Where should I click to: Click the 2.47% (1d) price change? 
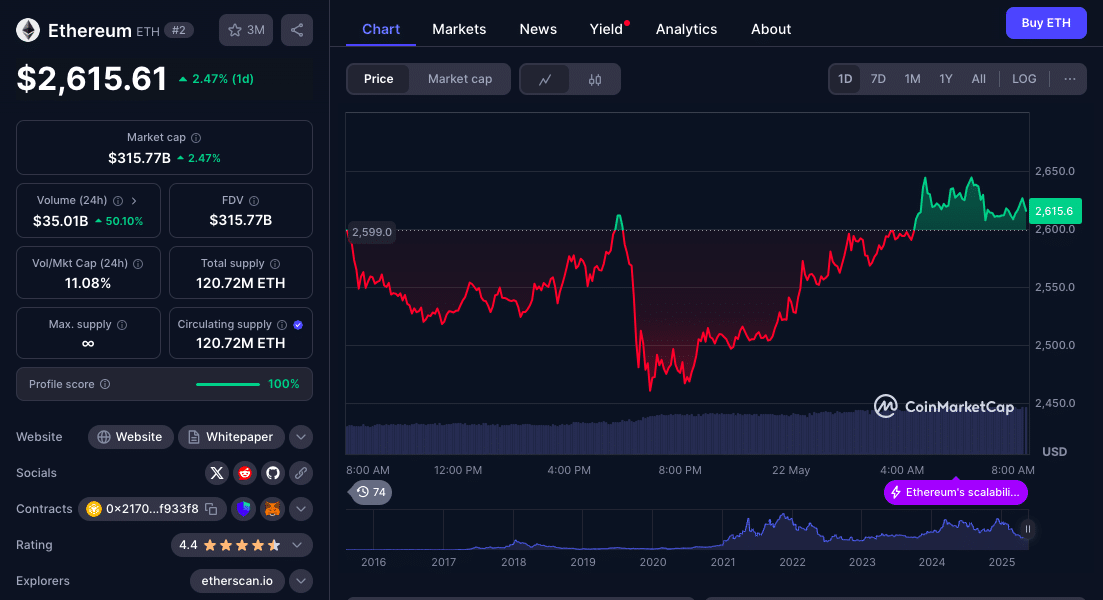217,79
